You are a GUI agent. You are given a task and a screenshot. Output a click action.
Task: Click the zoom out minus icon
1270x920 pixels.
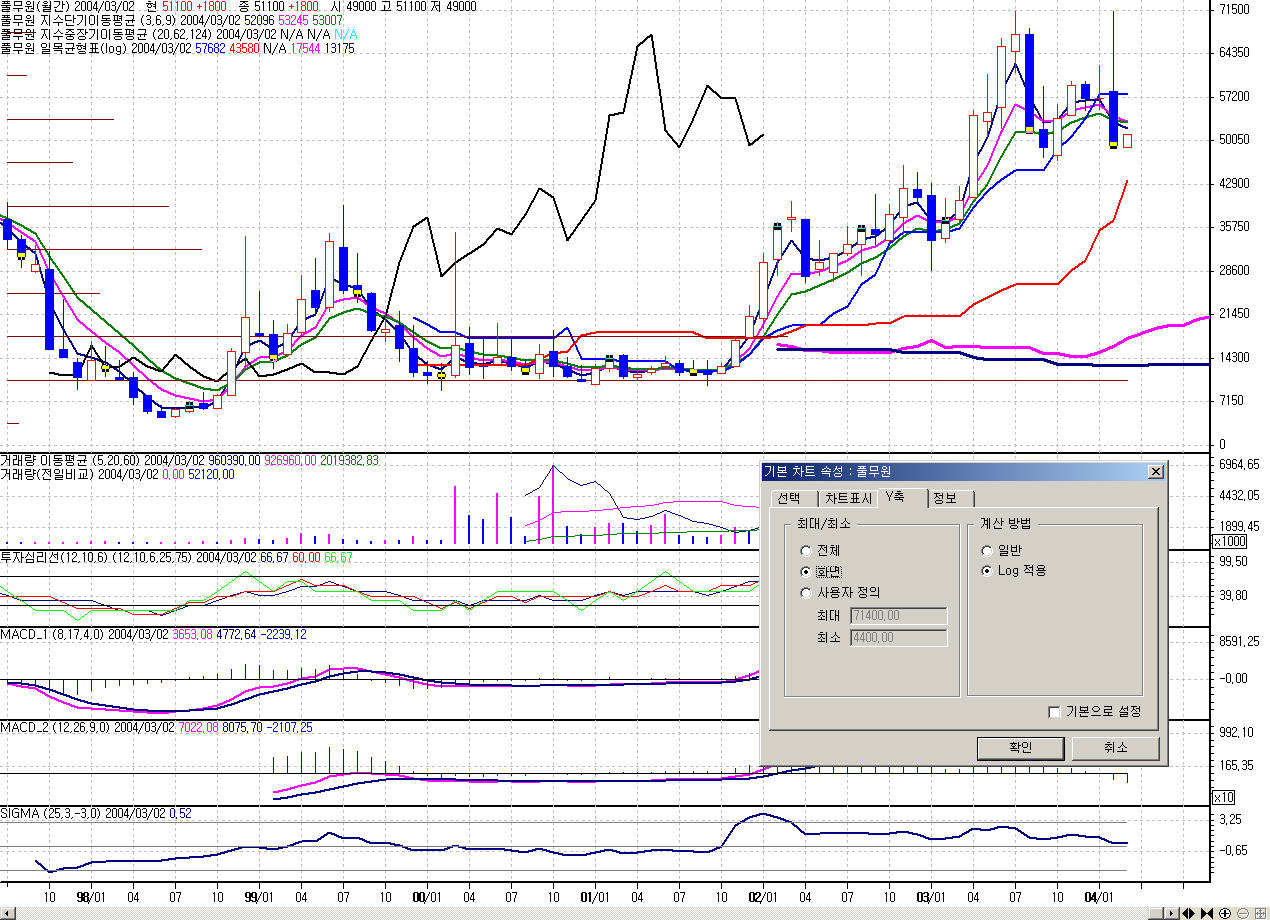coord(1243,913)
